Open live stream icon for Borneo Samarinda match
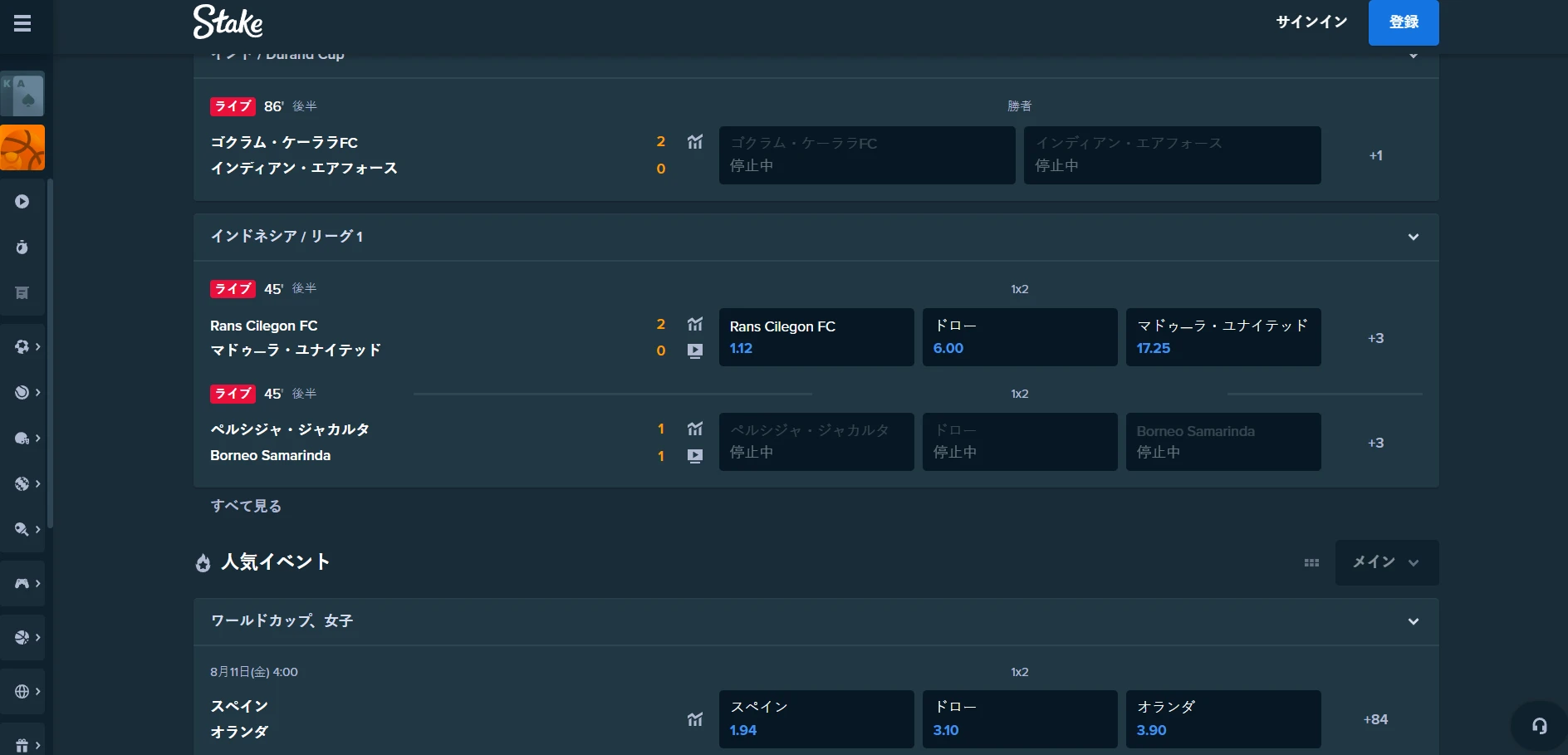The width and height of the screenshot is (1568, 755). (695, 456)
